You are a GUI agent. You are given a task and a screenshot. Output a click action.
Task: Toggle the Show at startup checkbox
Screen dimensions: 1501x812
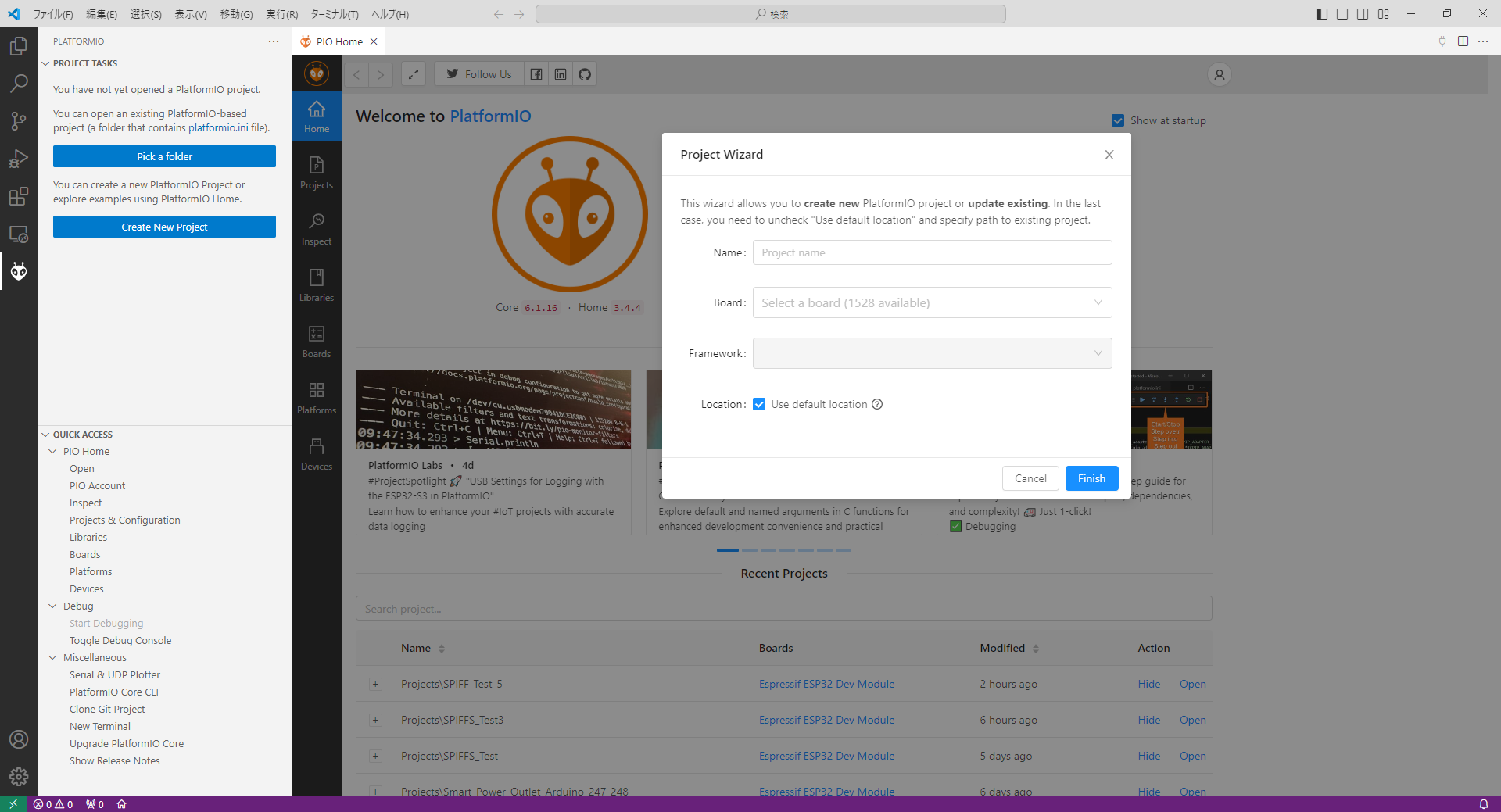(x=1118, y=120)
